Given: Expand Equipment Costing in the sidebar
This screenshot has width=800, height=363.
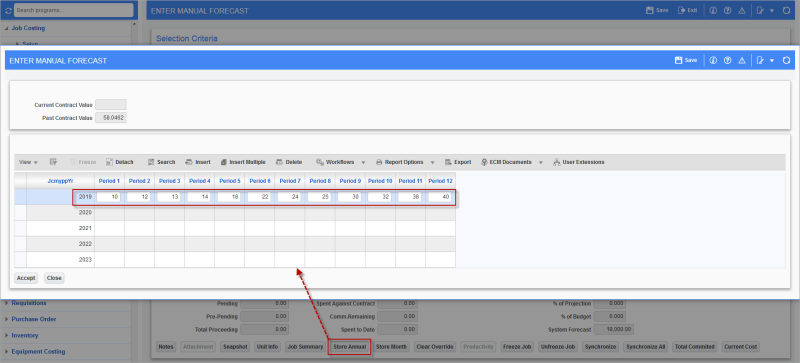Looking at the screenshot, I should [x=7, y=352].
